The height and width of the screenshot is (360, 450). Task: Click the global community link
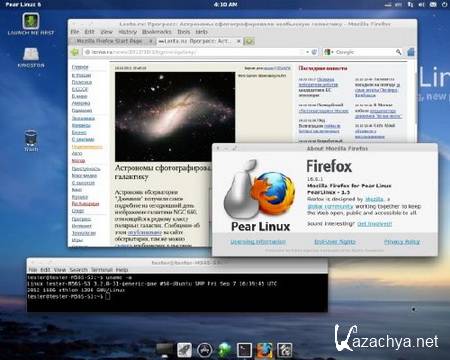(330, 206)
